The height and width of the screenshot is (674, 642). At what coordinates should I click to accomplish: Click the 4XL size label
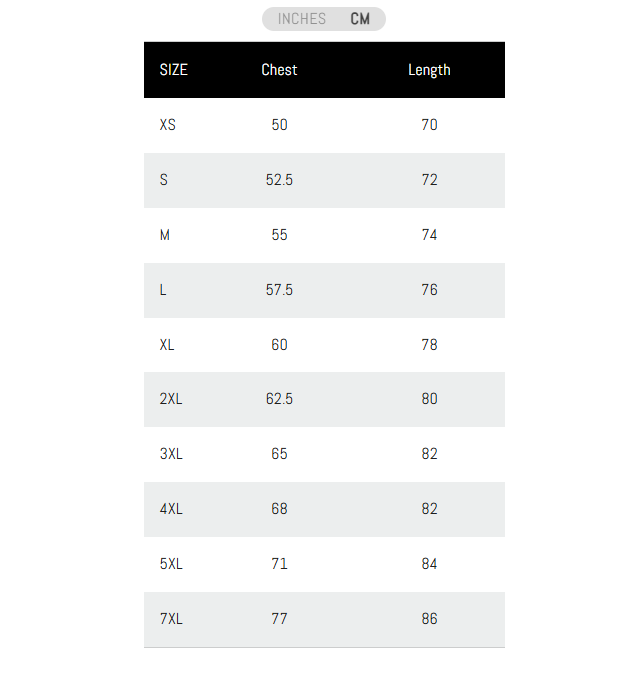tap(171, 509)
